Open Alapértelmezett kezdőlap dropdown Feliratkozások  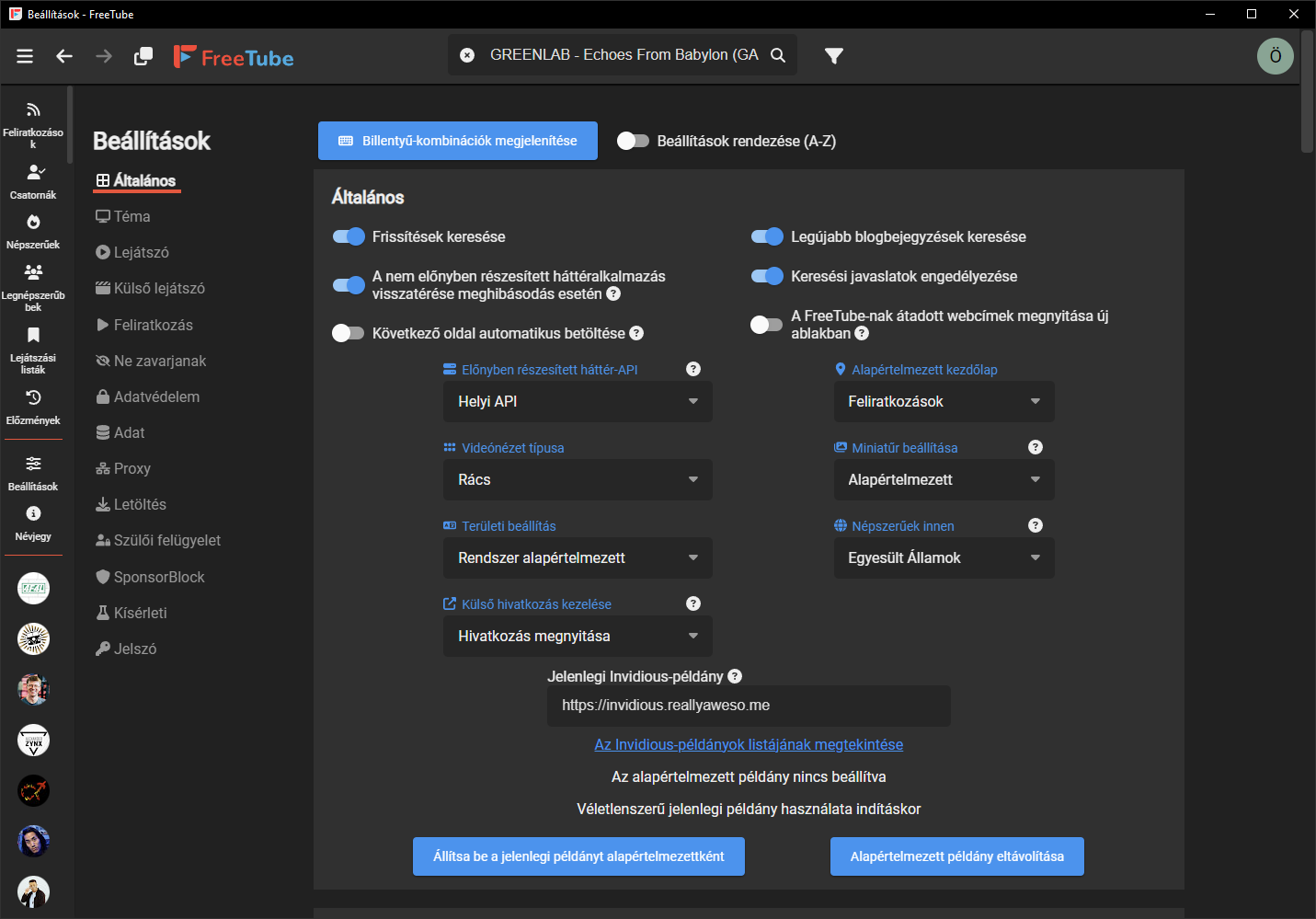(944, 402)
